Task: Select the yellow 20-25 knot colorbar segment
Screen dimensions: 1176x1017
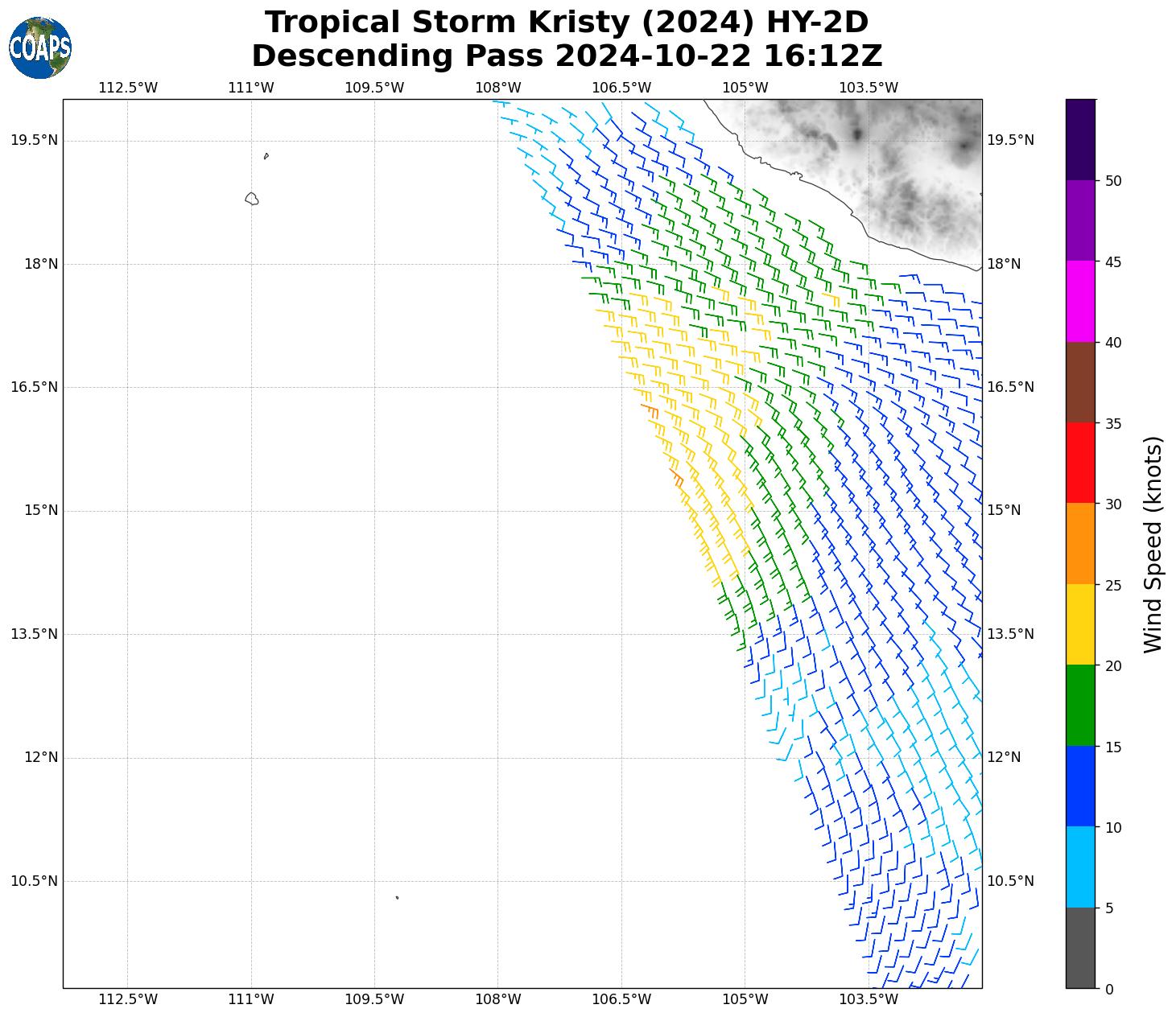Action: (x=1080, y=624)
